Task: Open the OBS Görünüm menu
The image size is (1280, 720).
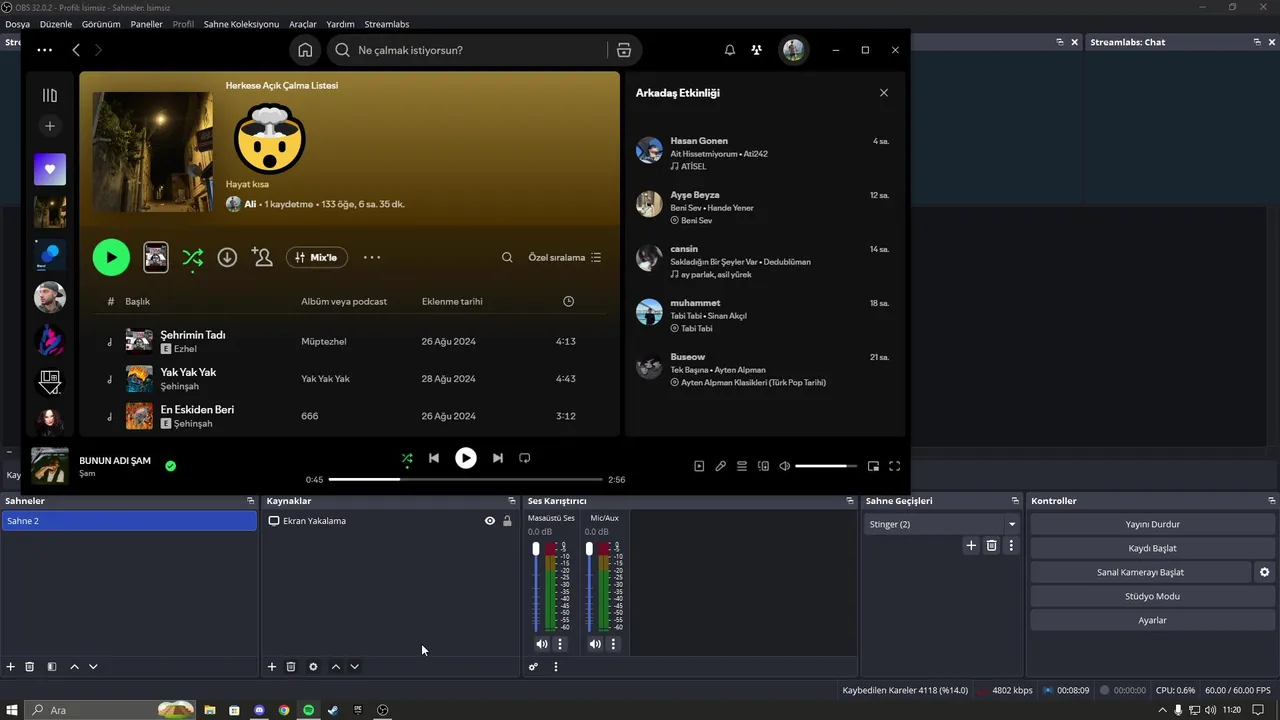Action: pos(101,24)
